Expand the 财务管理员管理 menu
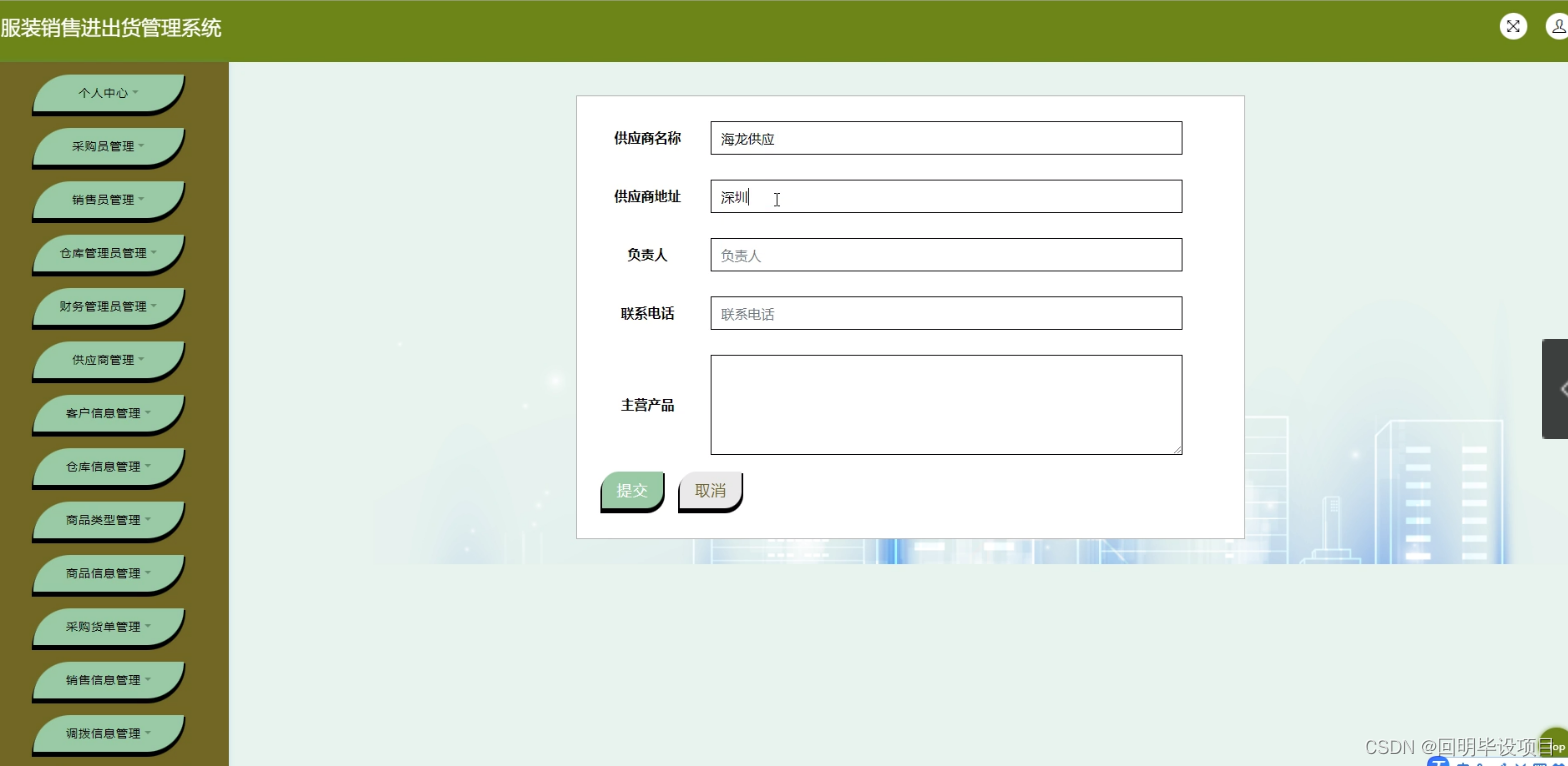The height and width of the screenshot is (766, 1568). coord(109,306)
